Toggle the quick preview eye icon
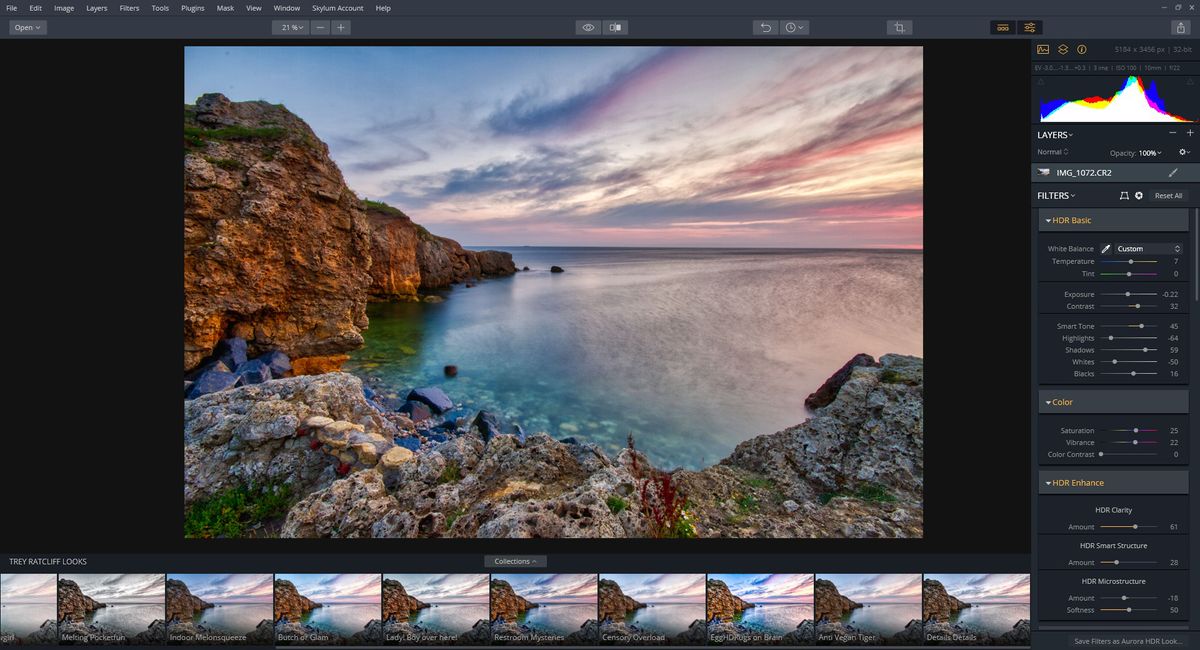The image size is (1200, 650). click(x=588, y=27)
